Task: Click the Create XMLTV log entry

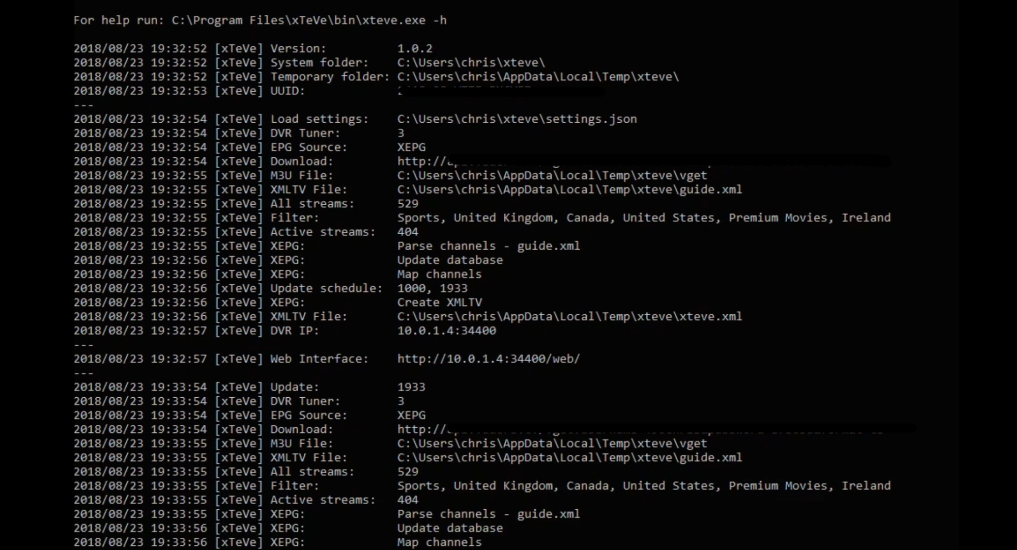Action: (x=439, y=302)
